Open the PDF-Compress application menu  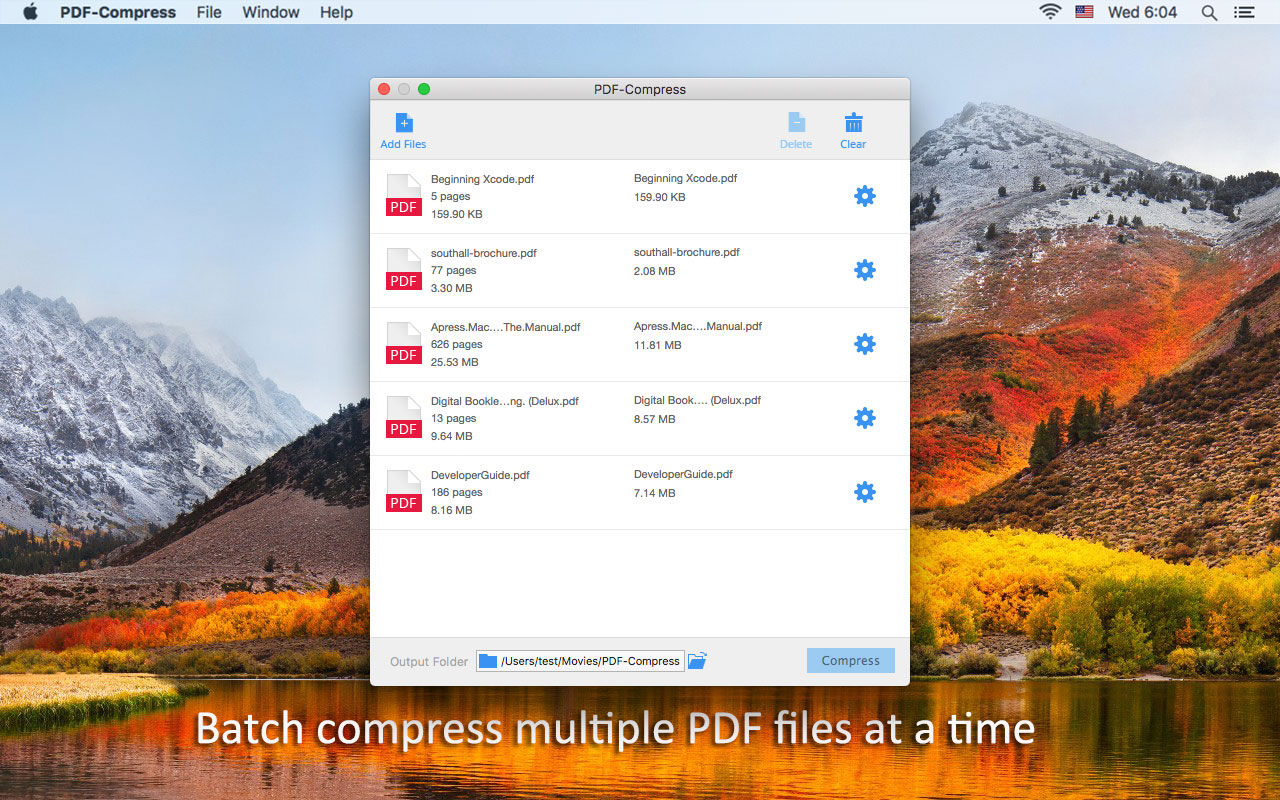(x=118, y=12)
